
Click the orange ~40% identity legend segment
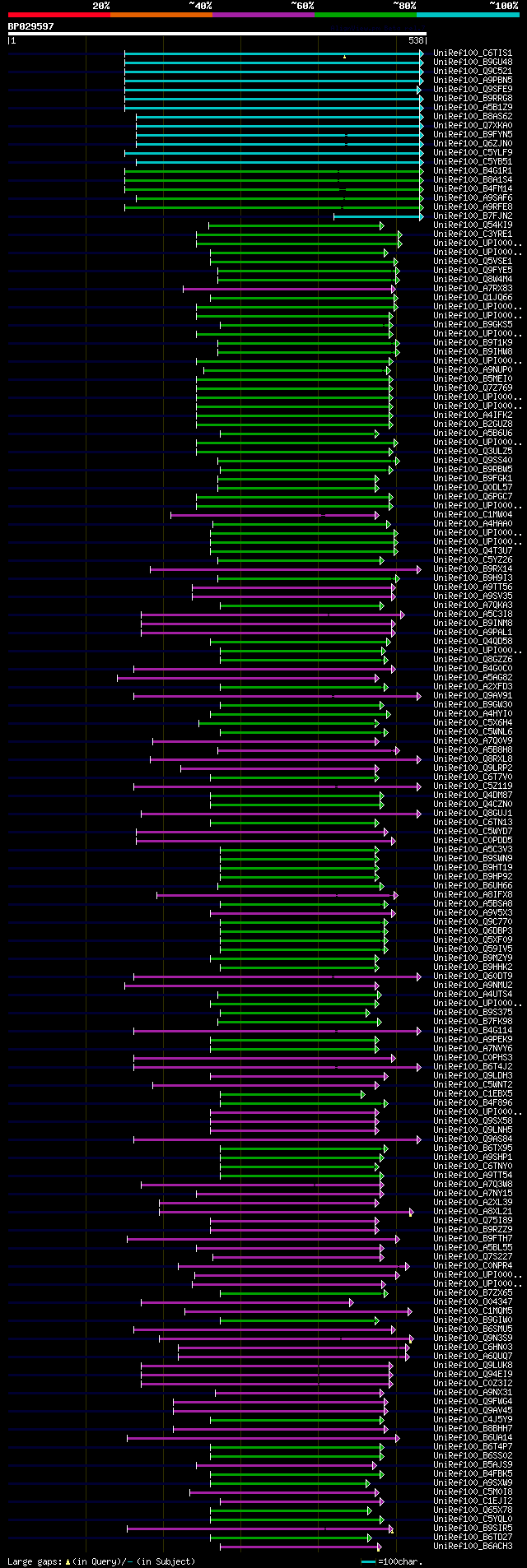click(x=161, y=15)
